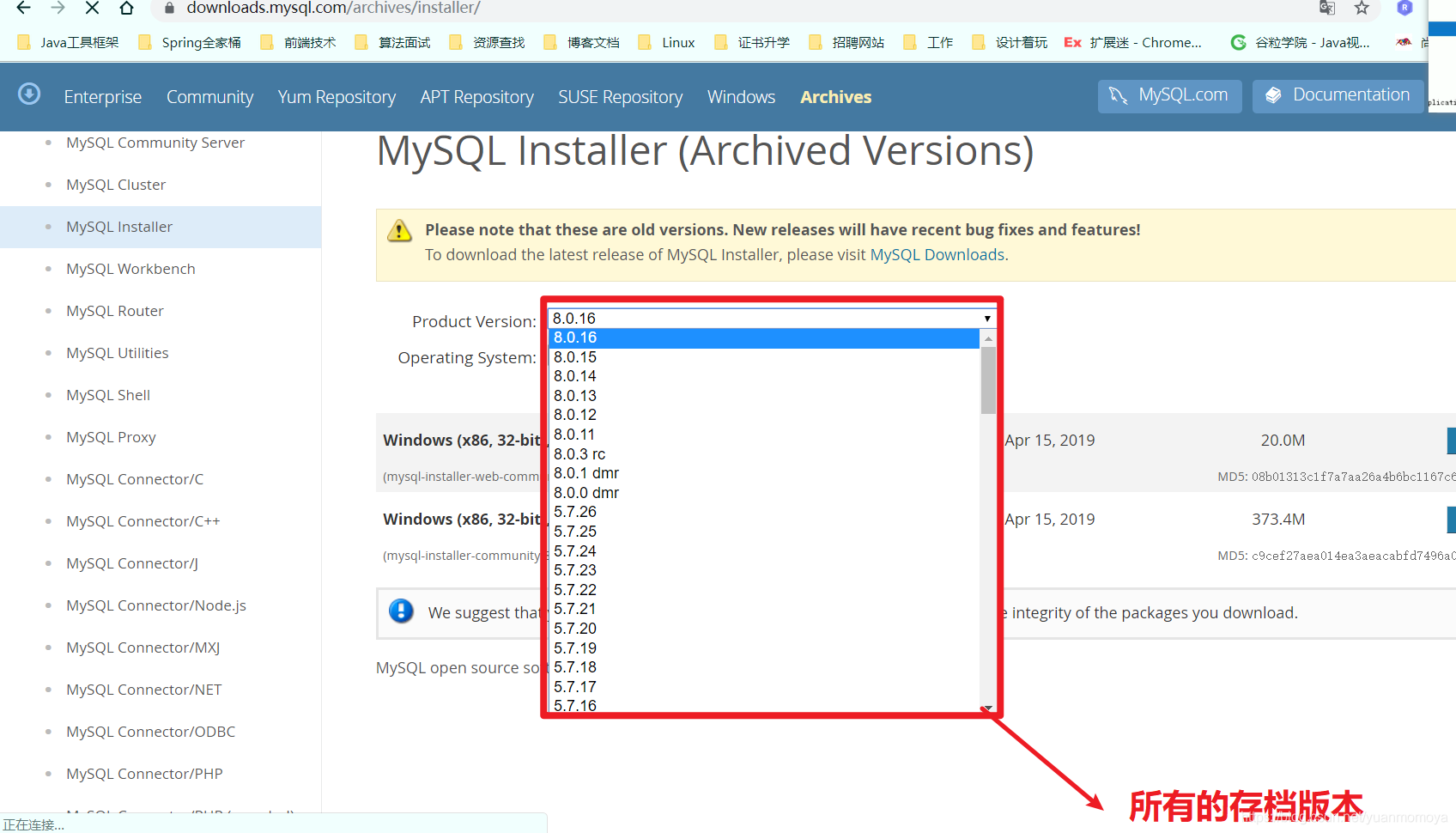Open the 招聘网站 bookmark folder
This screenshot has width=1456, height=833.
coord(846,42)
